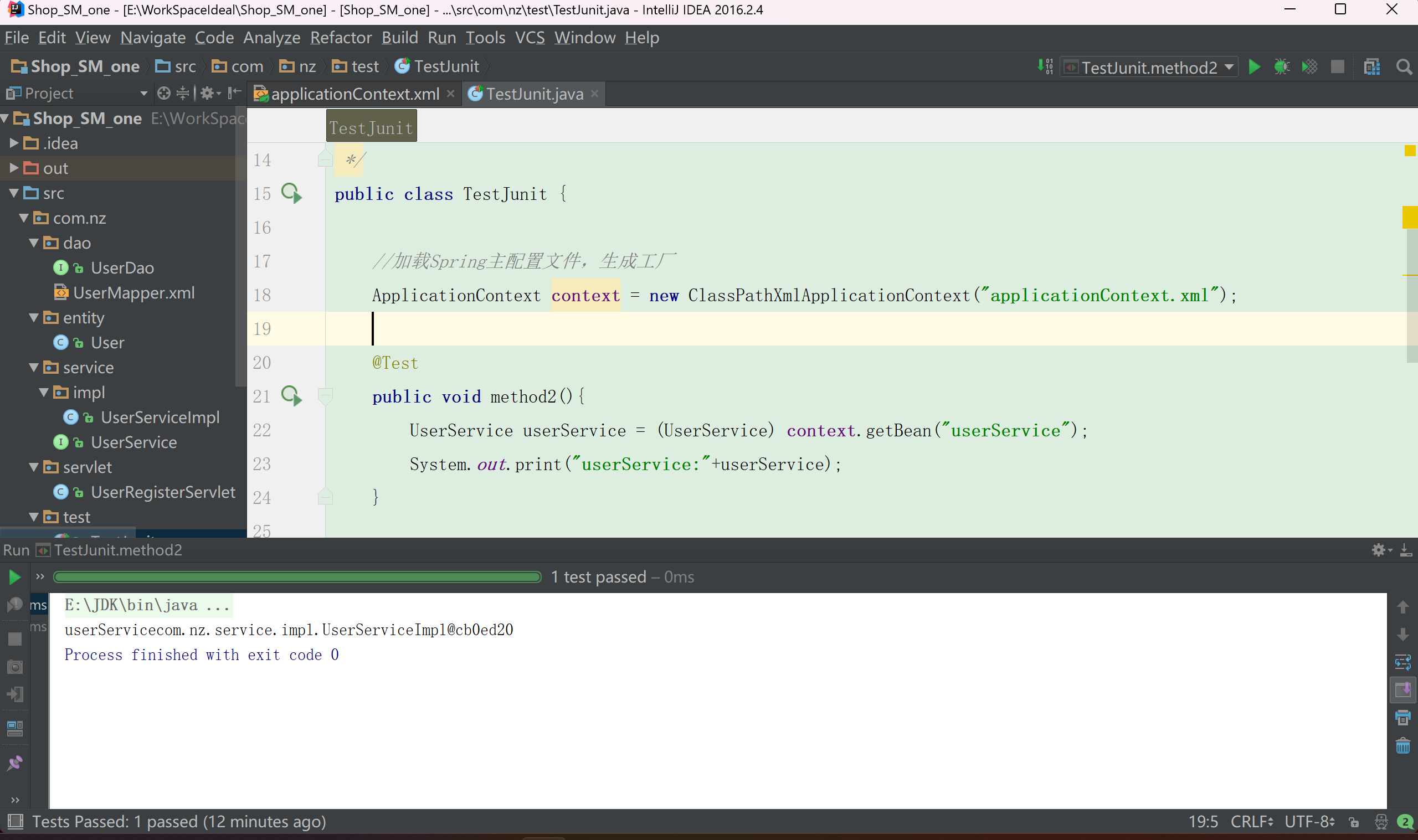Image resolution: width=1418 pixels, height=840 pixels.
Task: Switch to applicationContext.xml tab
Action: [x=354, y=94]
